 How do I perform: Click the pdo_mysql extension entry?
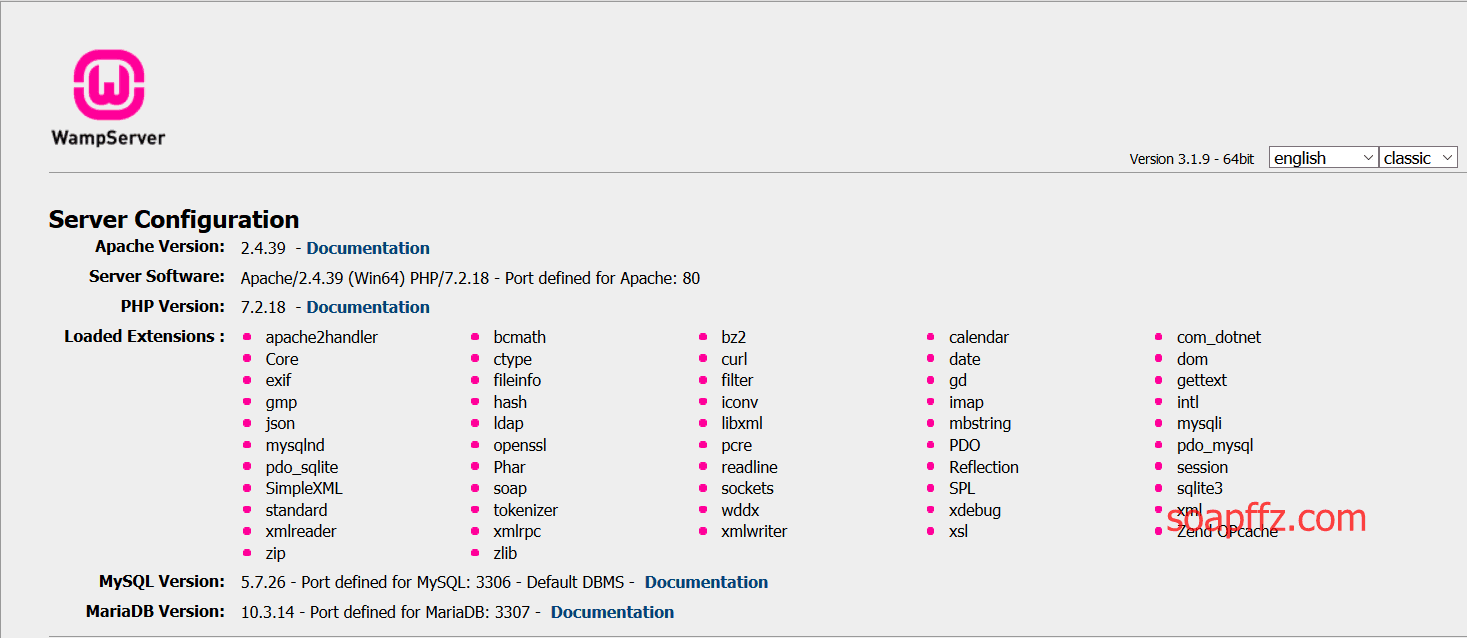pos(1214,445)
